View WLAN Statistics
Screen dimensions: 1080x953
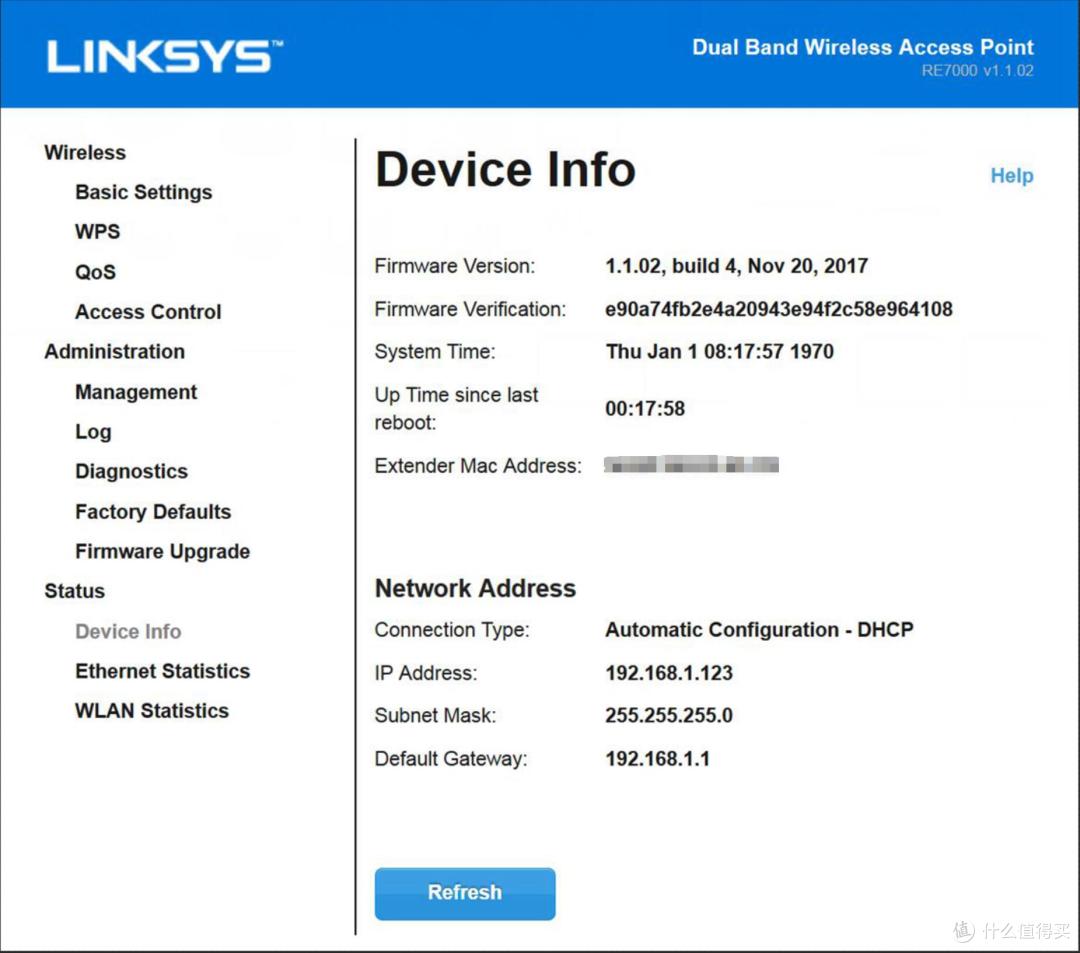coord(151,711)
